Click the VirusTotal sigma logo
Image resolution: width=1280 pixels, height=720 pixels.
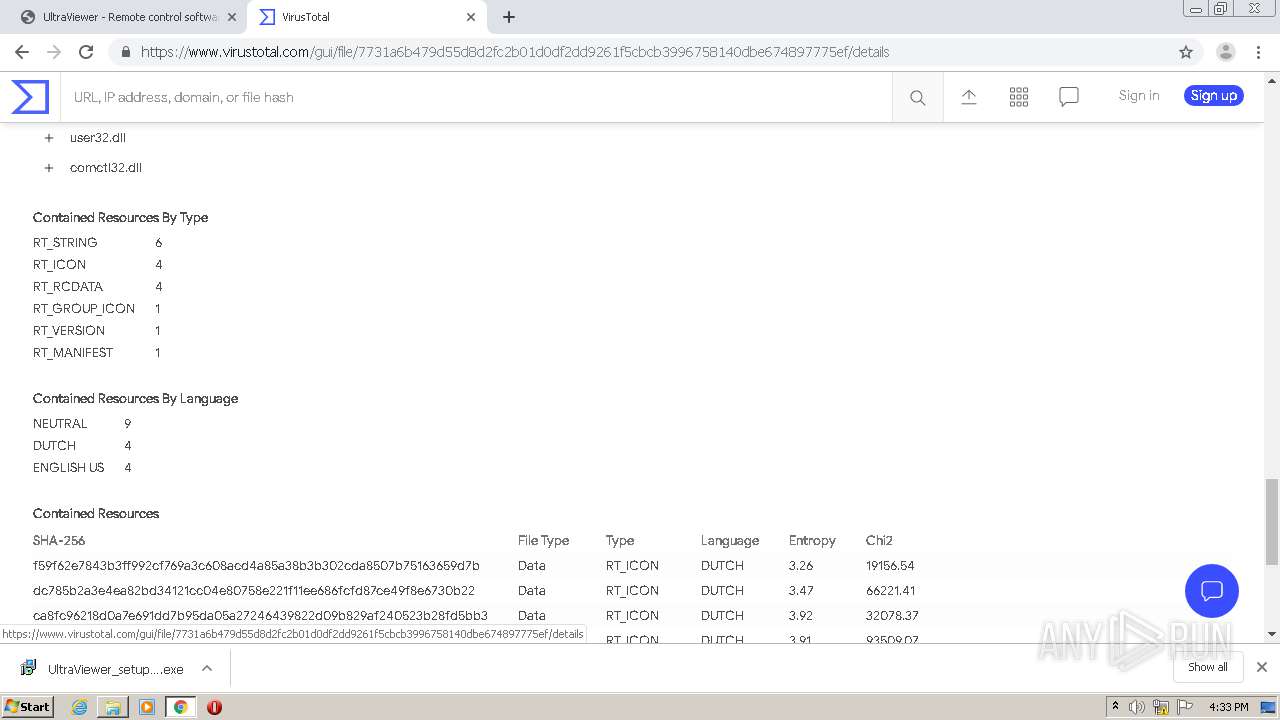[30, 97]
